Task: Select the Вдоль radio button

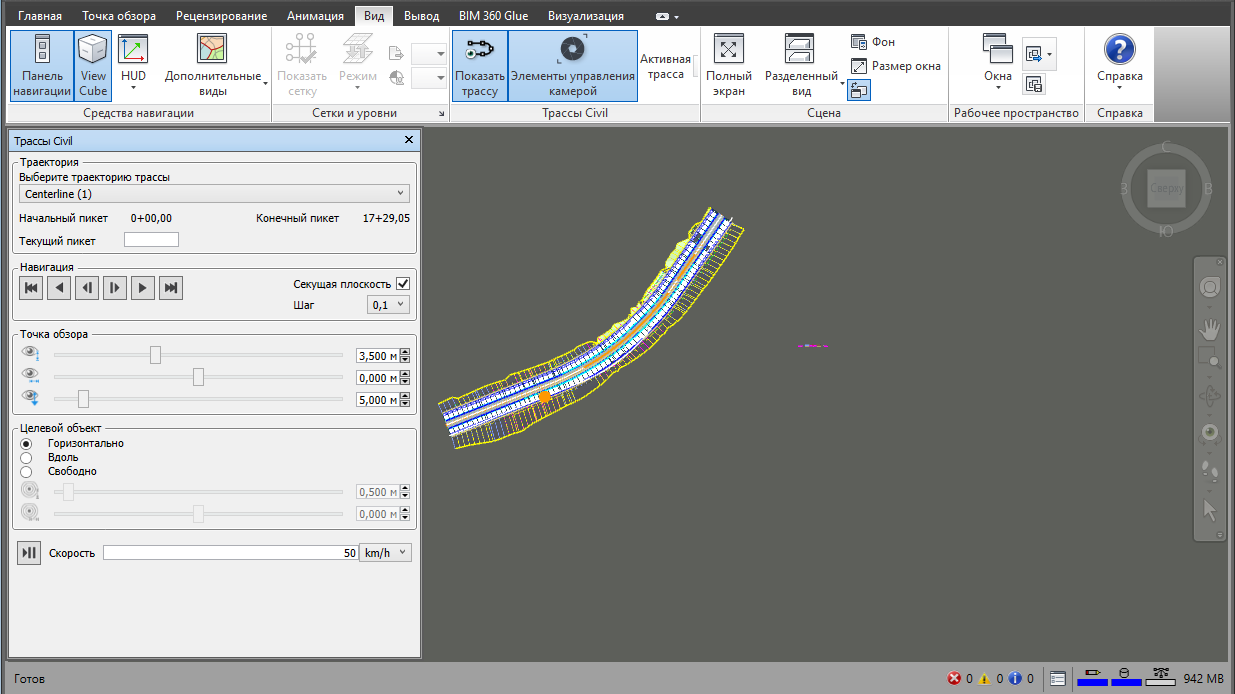Action: pyautogui.click(x=26, y=457)
